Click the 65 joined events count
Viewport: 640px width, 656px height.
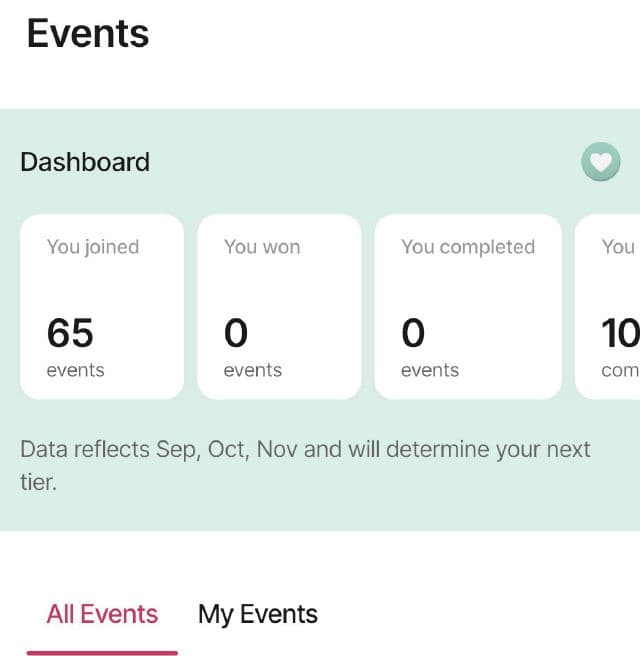pyautogui.click(x=70, y=333)
